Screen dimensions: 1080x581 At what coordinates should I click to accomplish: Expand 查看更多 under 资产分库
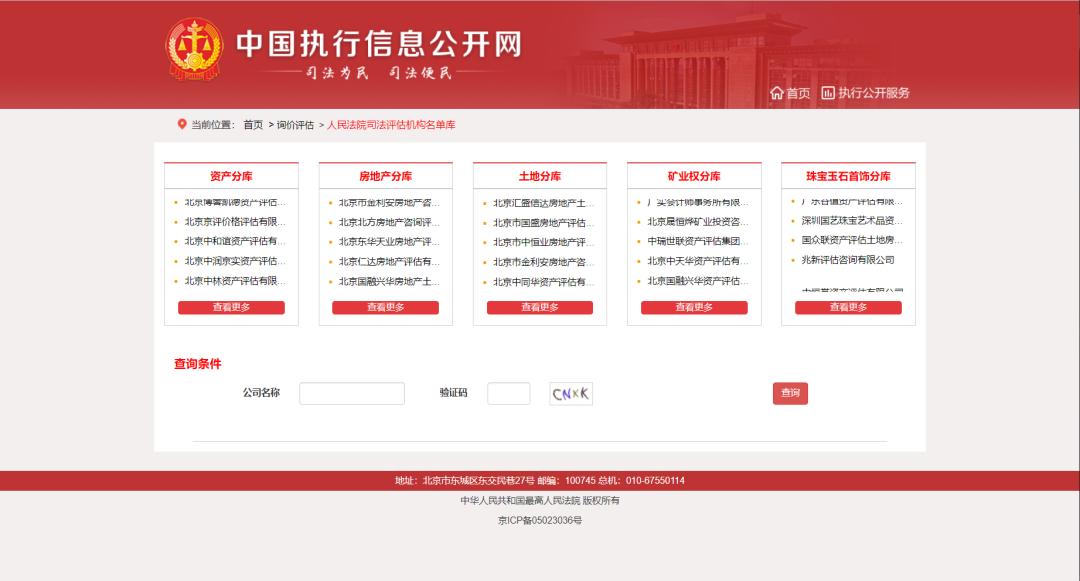(231, 308)
